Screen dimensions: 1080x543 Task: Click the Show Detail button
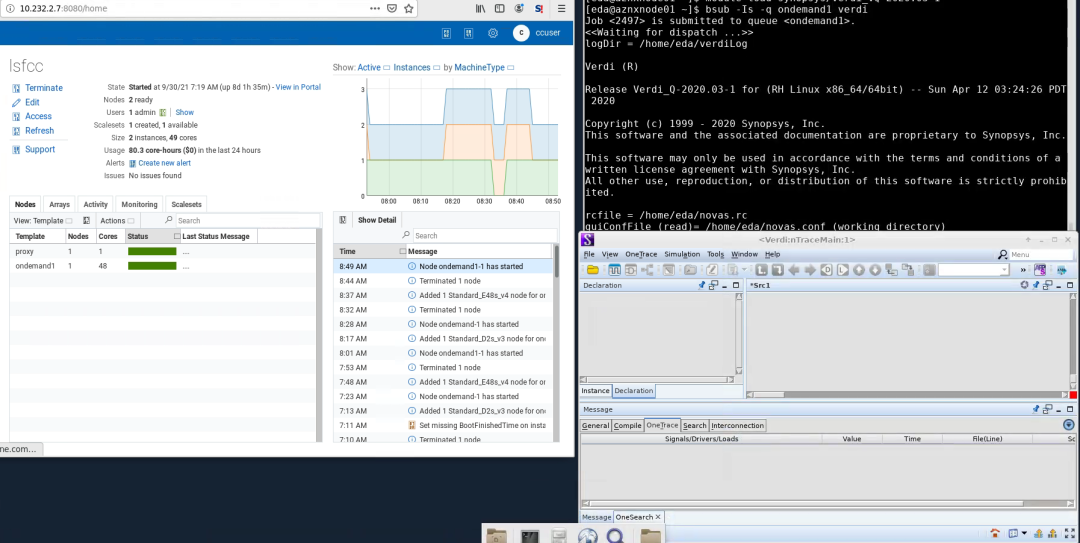[x=377, y=220]
